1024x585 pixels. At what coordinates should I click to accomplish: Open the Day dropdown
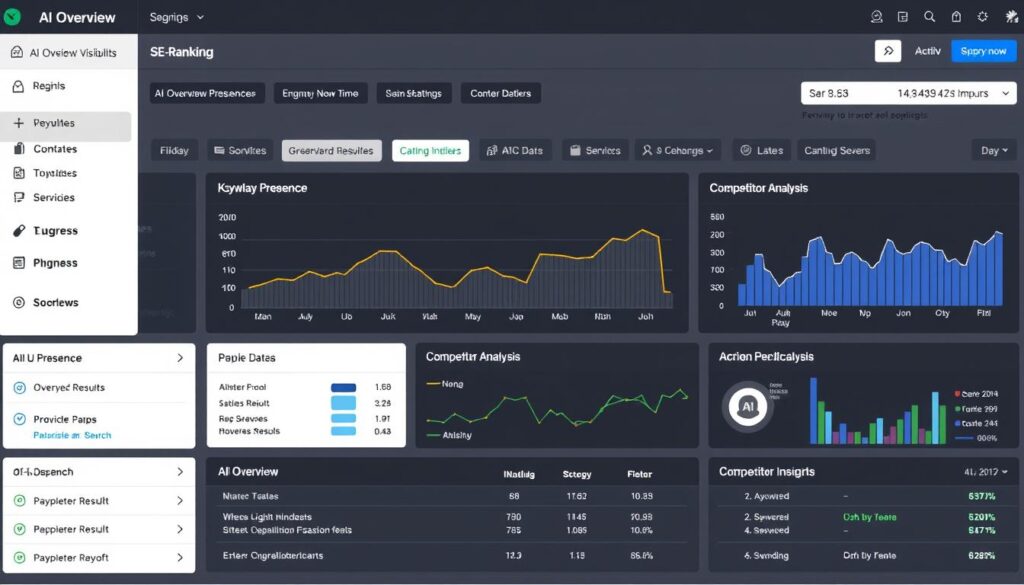coord(994,150)
